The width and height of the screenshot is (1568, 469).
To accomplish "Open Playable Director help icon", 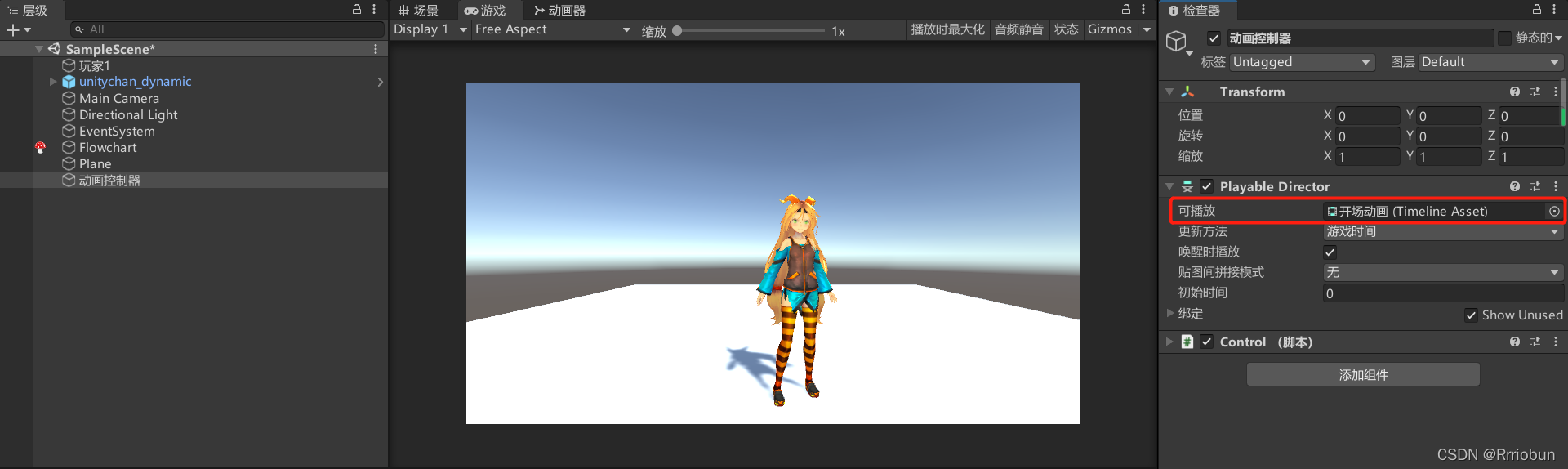I will (x=1515, y=186).
